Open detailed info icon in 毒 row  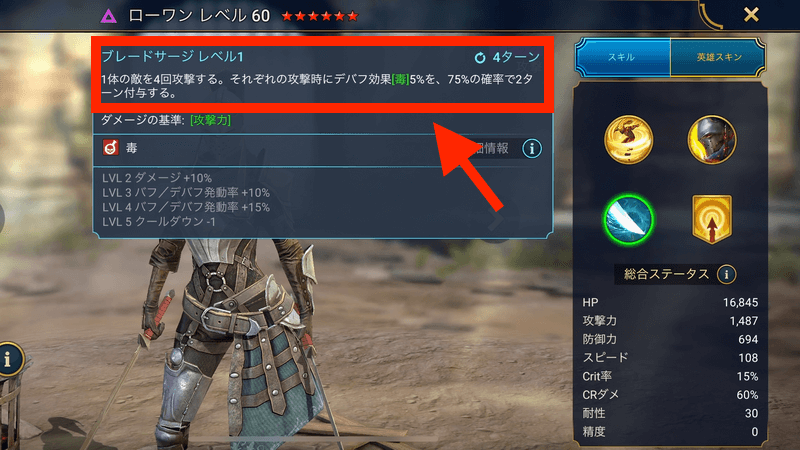532,148
